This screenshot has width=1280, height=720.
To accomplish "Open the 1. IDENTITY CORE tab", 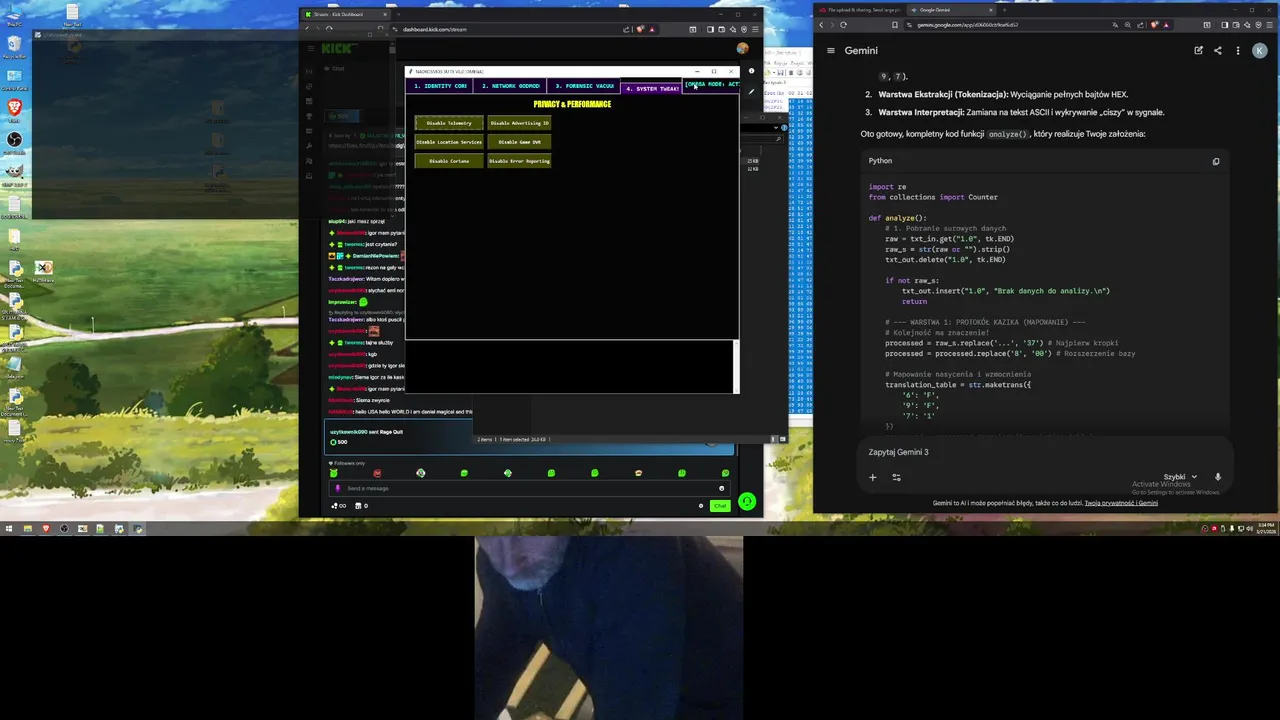I will [x=441, y=86].
